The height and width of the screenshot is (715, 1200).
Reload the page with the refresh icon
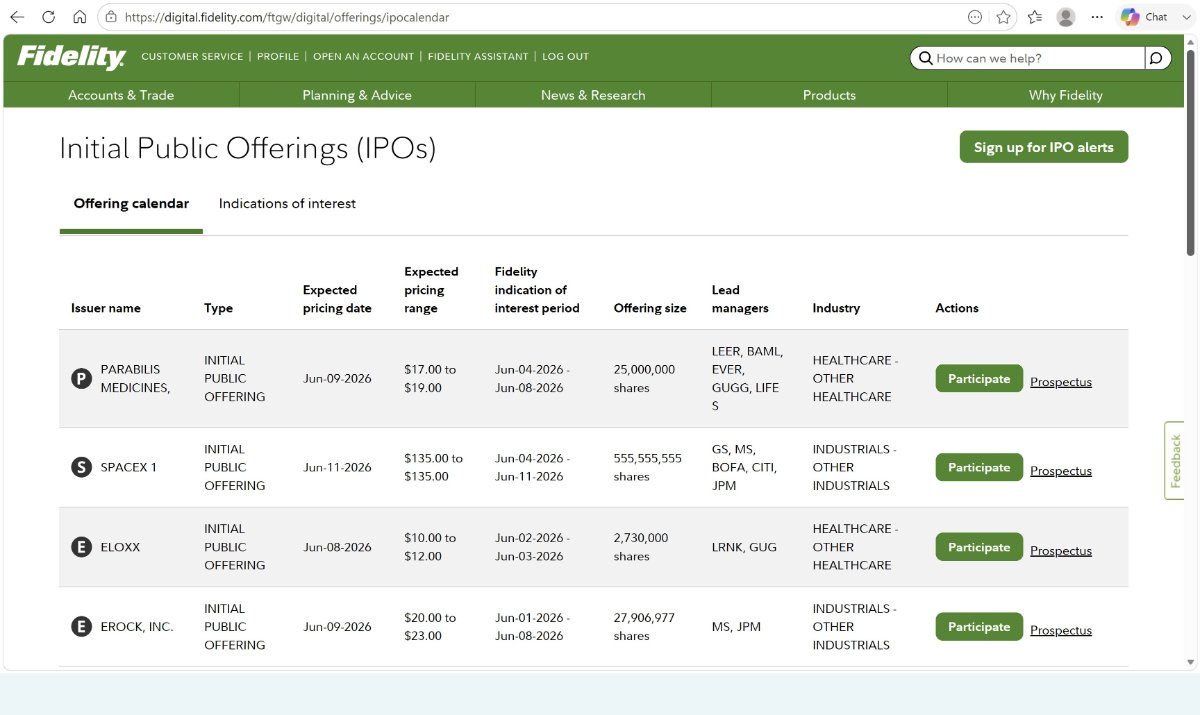[48, 17]
